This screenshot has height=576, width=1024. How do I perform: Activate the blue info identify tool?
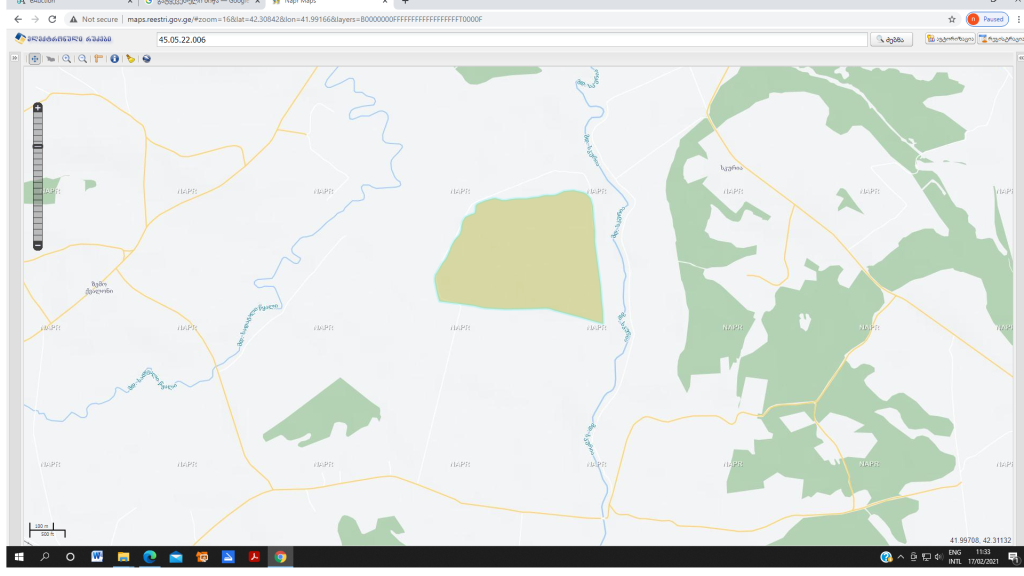pos(114,59)
